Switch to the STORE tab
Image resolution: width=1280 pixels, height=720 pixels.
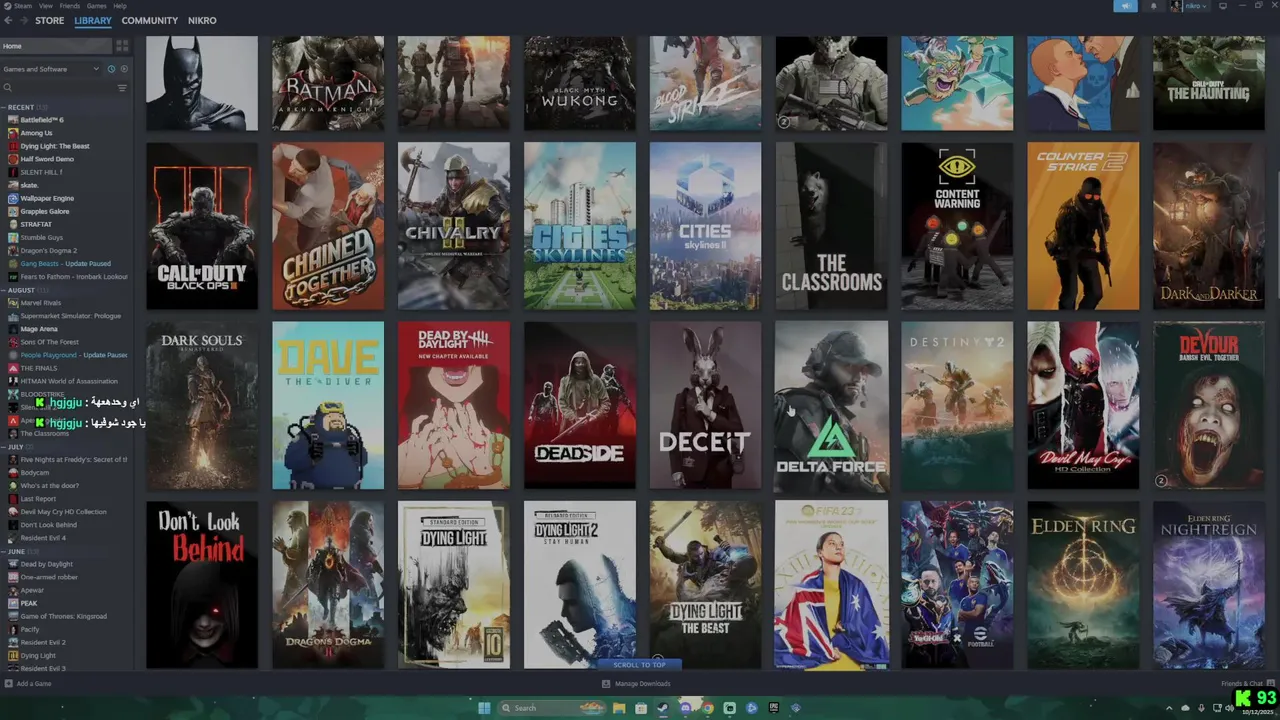coord(49,20)
